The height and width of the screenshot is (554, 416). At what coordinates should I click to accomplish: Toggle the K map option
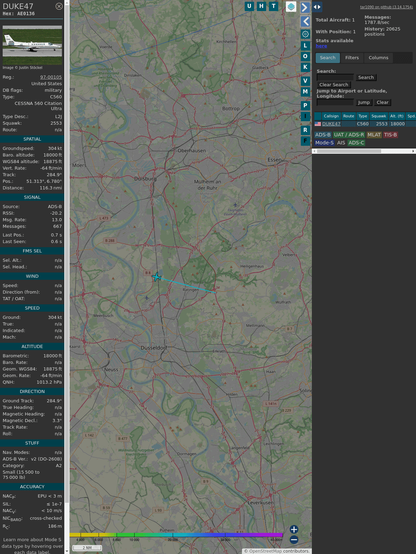[305, 67]
